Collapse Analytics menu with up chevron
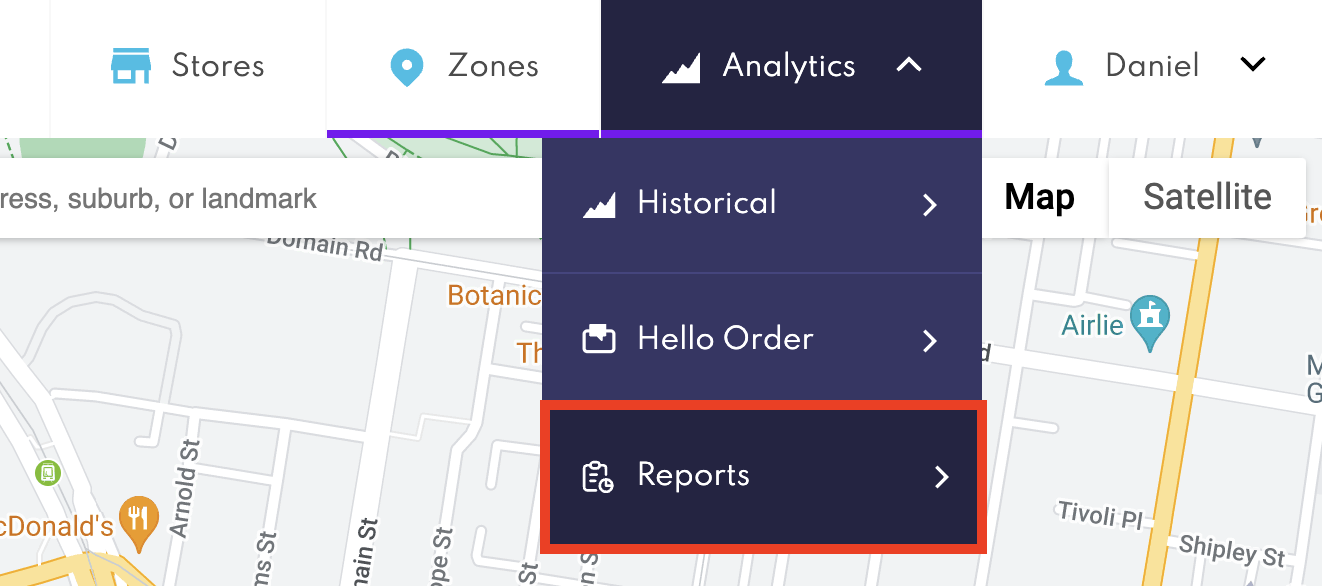The image size is (1322, 586). [908, 66]
